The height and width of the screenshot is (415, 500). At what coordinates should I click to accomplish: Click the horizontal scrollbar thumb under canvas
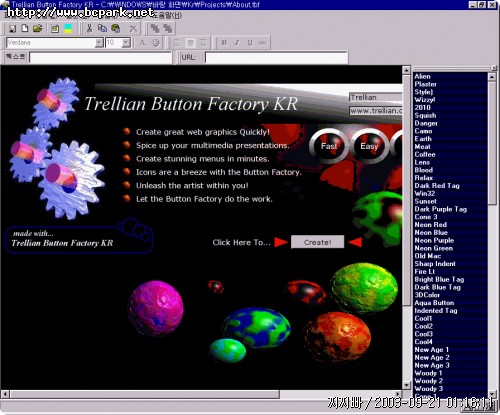144,394
